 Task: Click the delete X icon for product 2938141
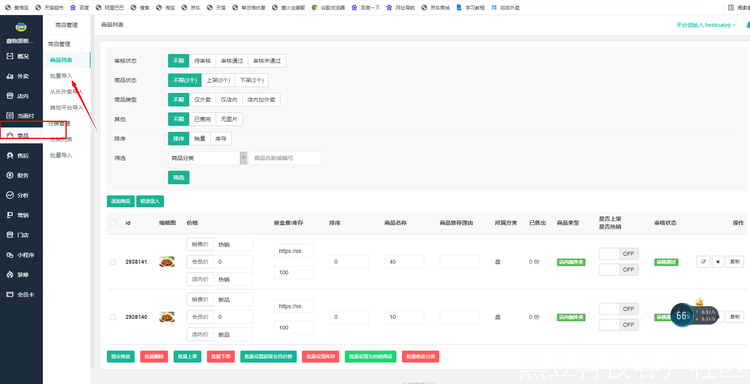coord(717,262)
